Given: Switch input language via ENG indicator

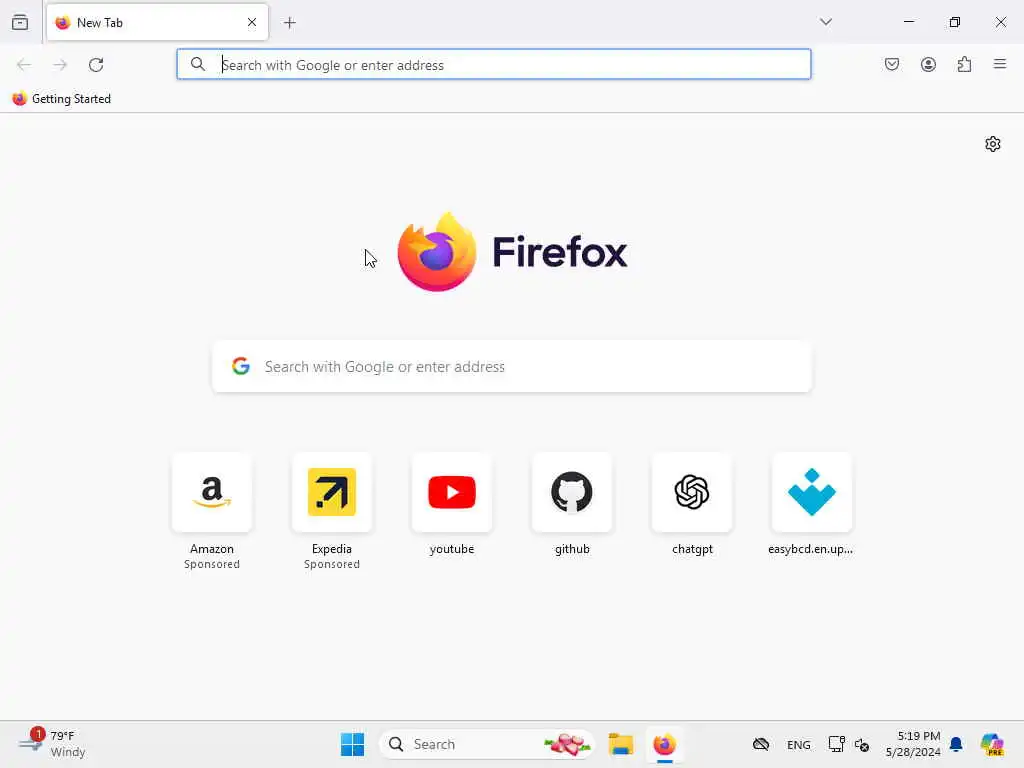Looking at the screenshot, I should point(799,744).
